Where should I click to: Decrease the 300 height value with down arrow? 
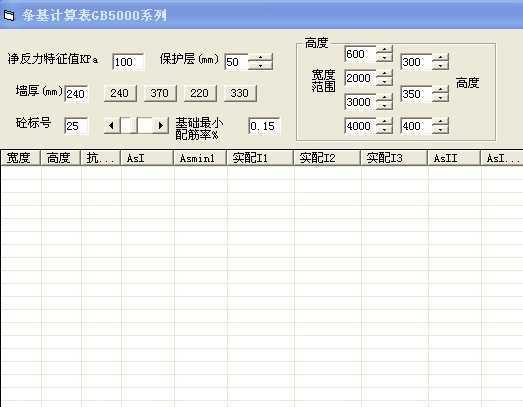coord(441,66)
